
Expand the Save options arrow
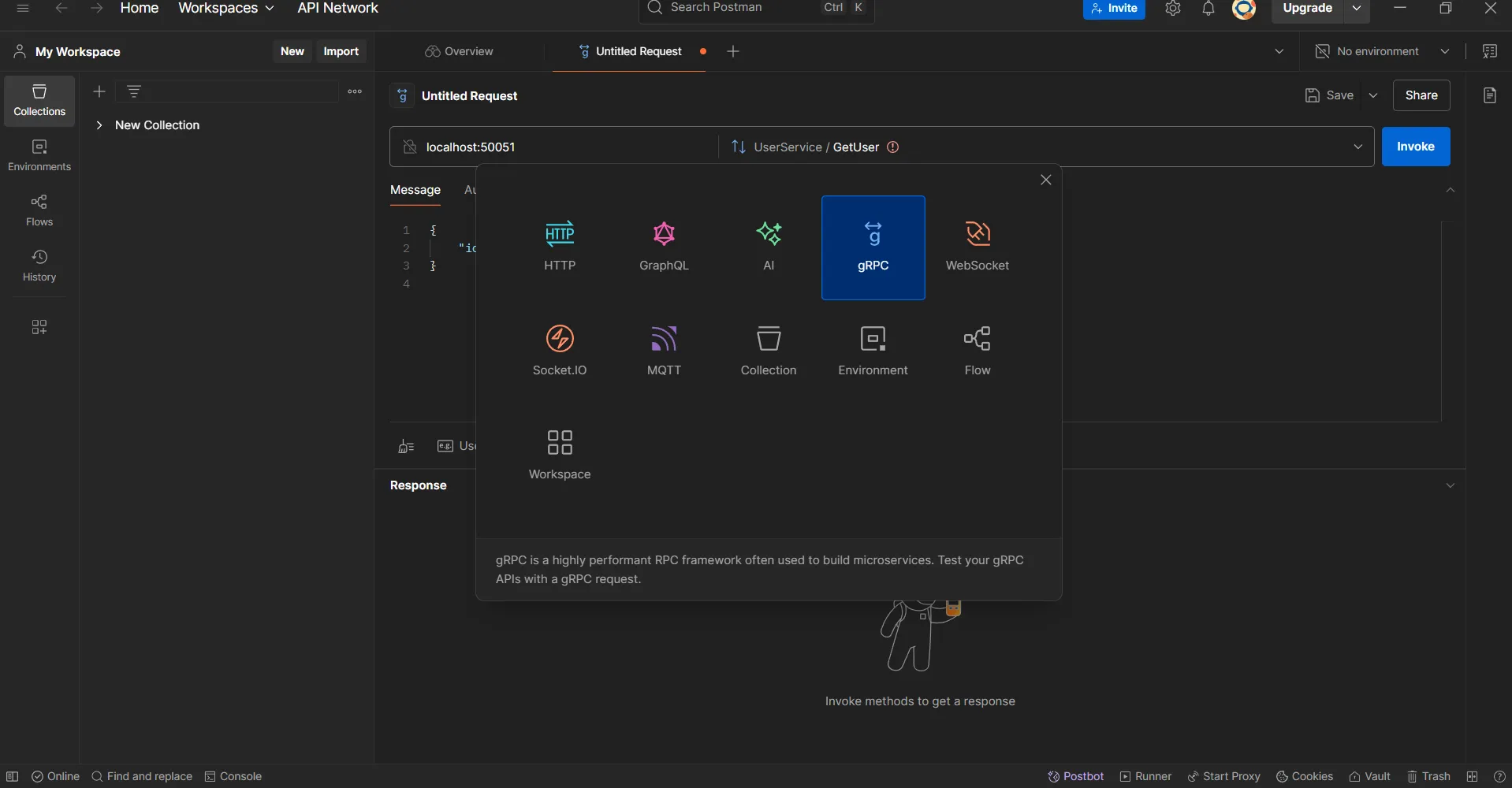tap(1373, 95)
